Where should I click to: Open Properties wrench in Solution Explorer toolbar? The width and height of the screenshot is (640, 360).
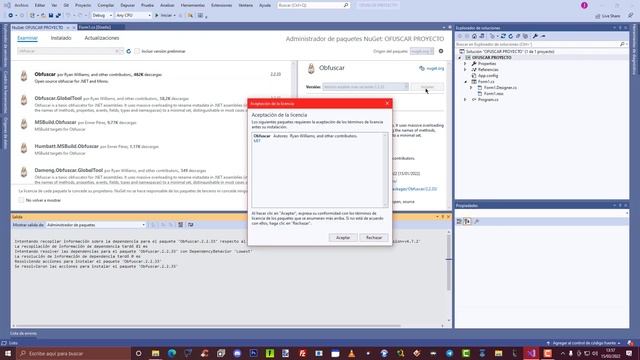coord(535,36)
